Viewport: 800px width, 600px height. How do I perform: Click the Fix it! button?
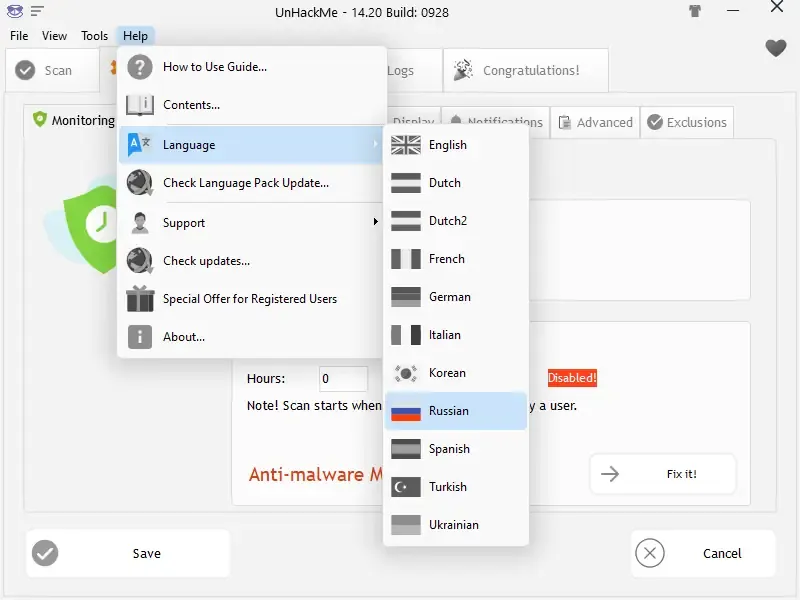tap(663, 474)
